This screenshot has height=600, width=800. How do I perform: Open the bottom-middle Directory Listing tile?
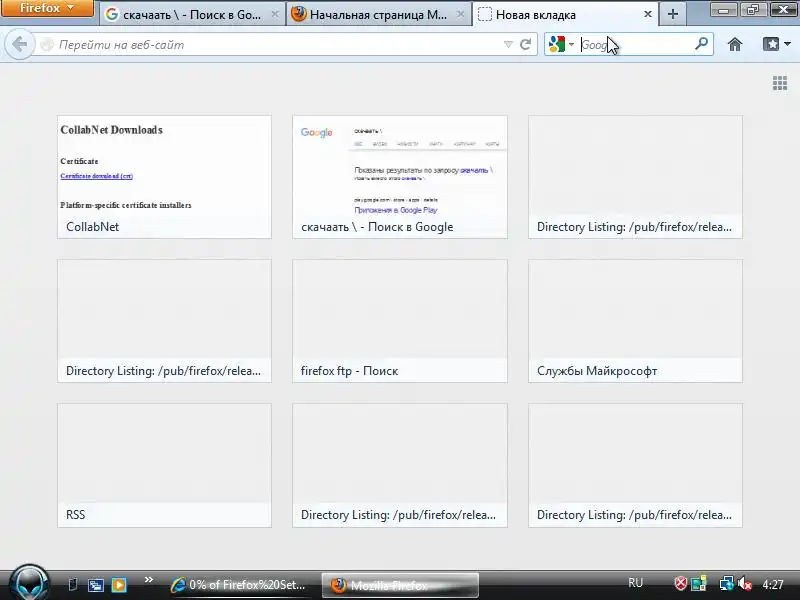(400, 465)
